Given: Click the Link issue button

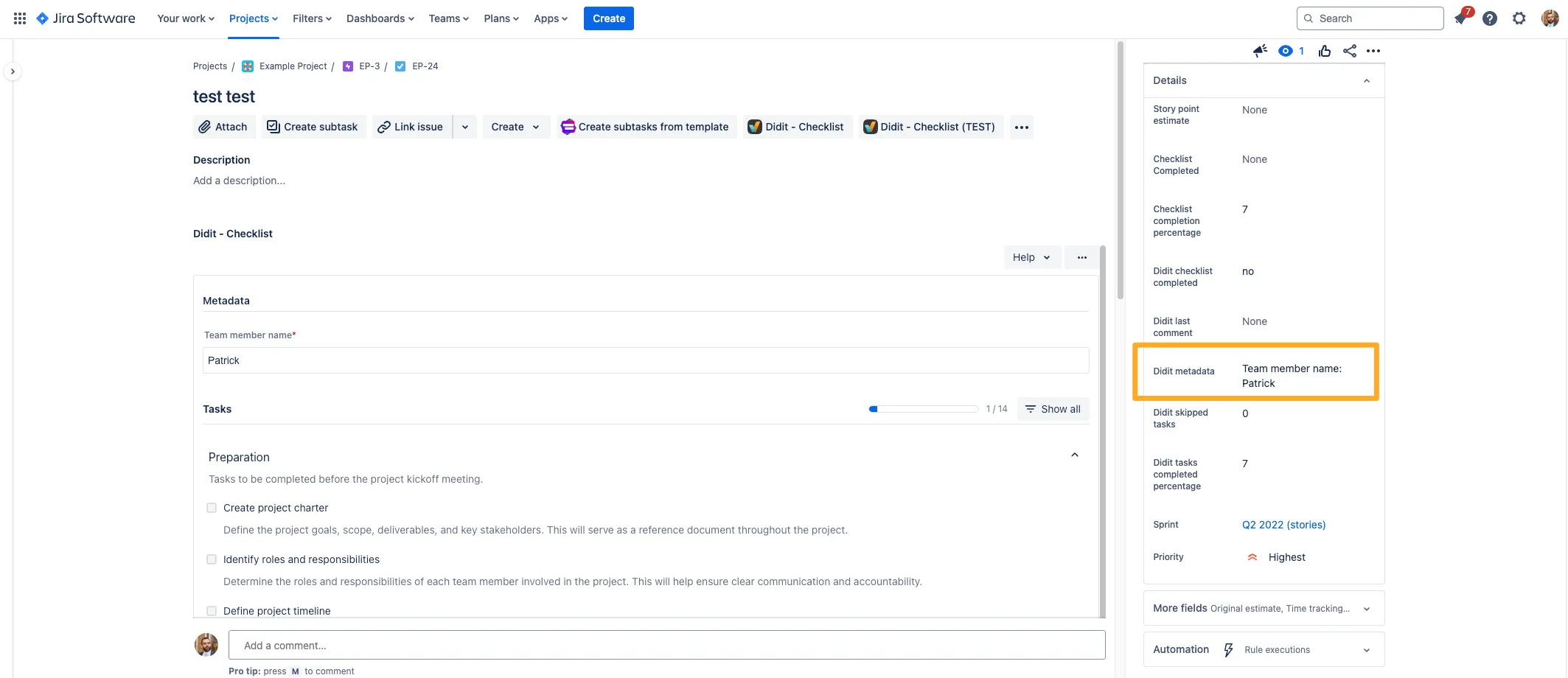Looking at the screenshot, I should coord(411,127).
